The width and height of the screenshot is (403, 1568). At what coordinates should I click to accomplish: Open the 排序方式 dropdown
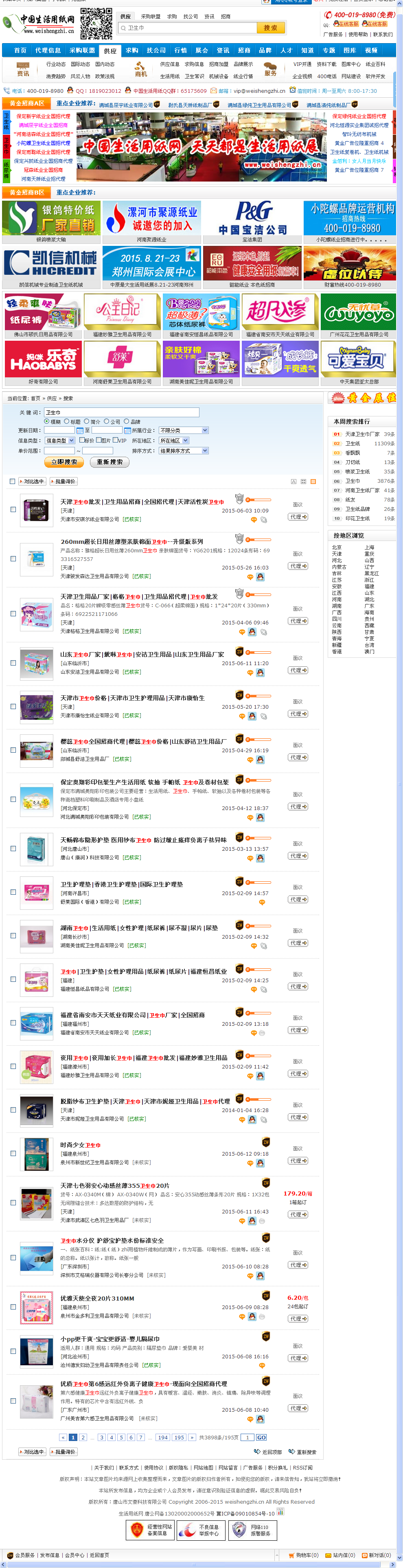click(183, 451)
